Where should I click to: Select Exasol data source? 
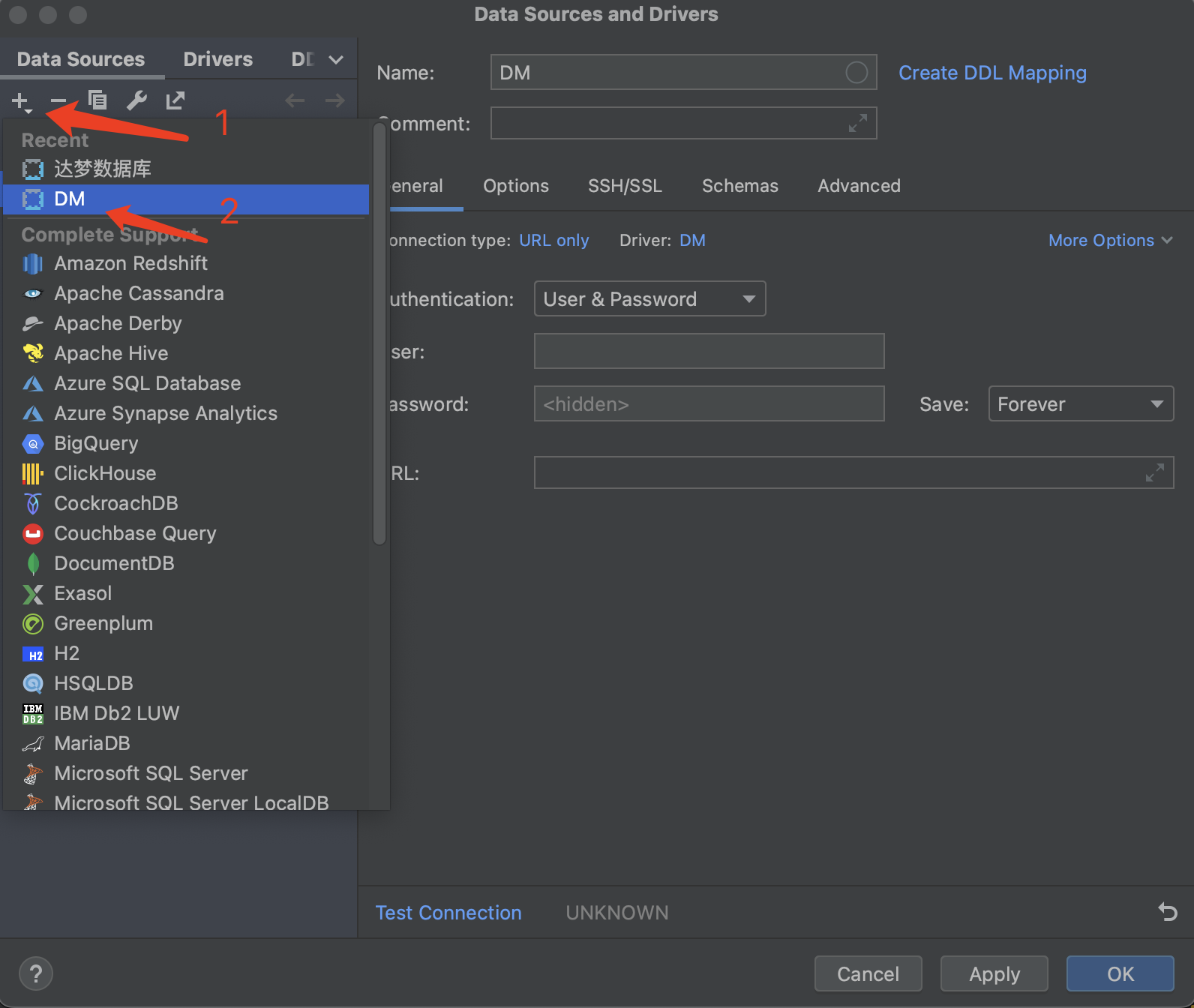186,593
